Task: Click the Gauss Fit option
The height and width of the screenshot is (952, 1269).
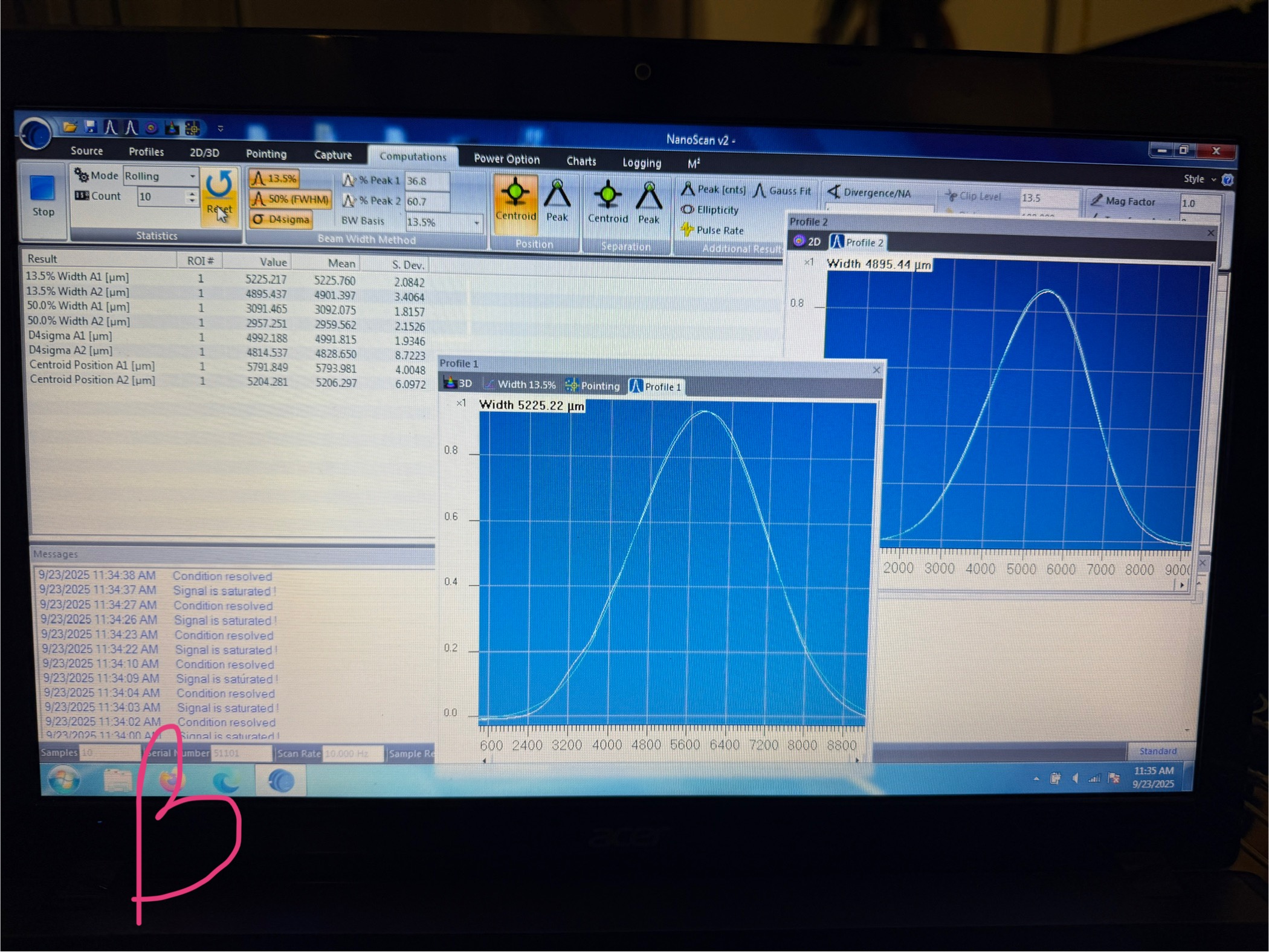Action: click(x=783, y=191)
